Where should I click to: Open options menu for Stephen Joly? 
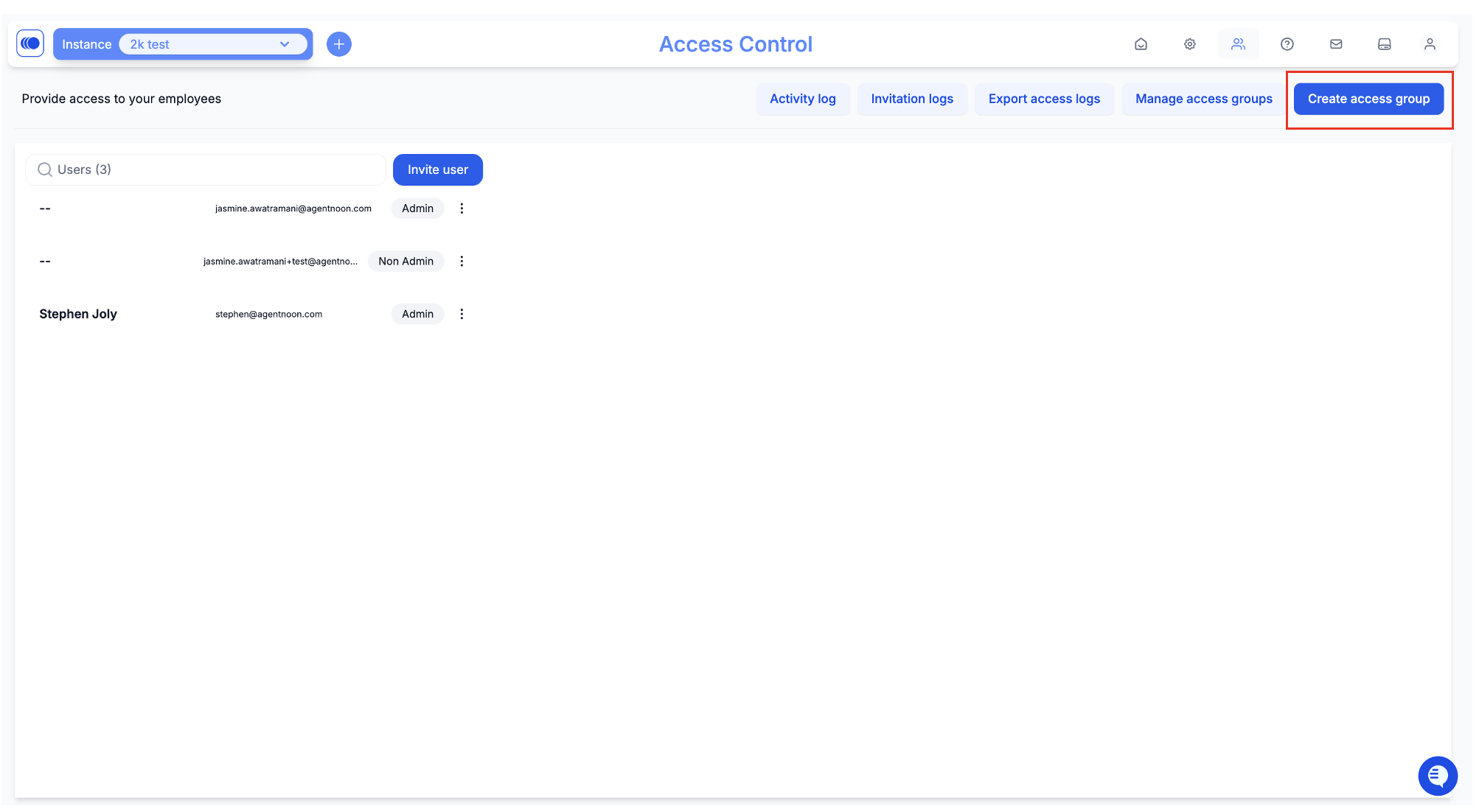[x=462, y=314]
